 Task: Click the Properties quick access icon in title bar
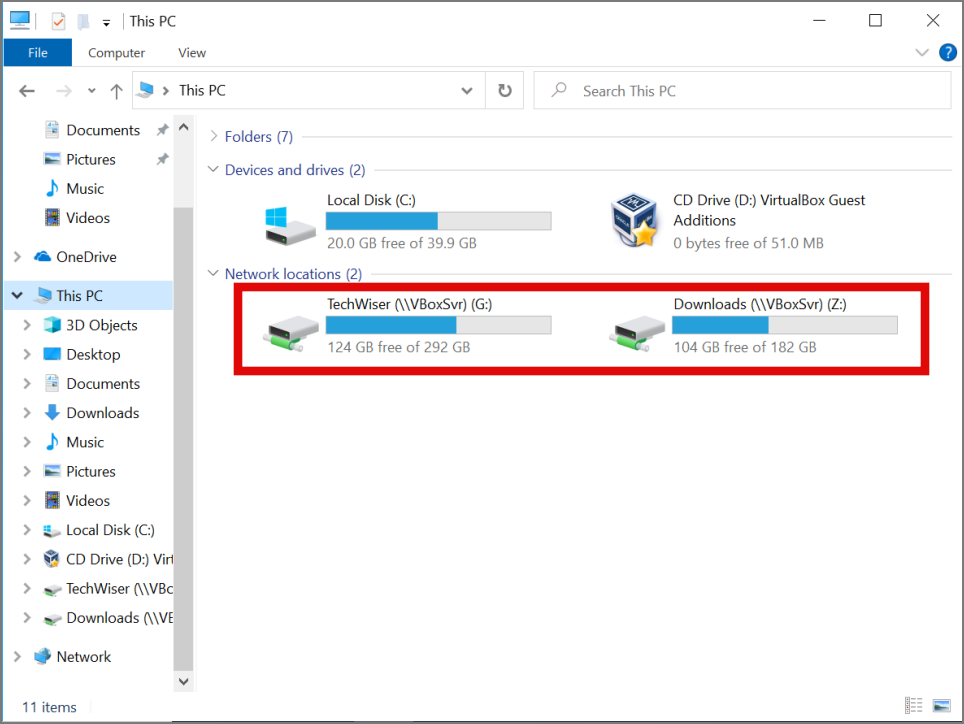point(58,22)
